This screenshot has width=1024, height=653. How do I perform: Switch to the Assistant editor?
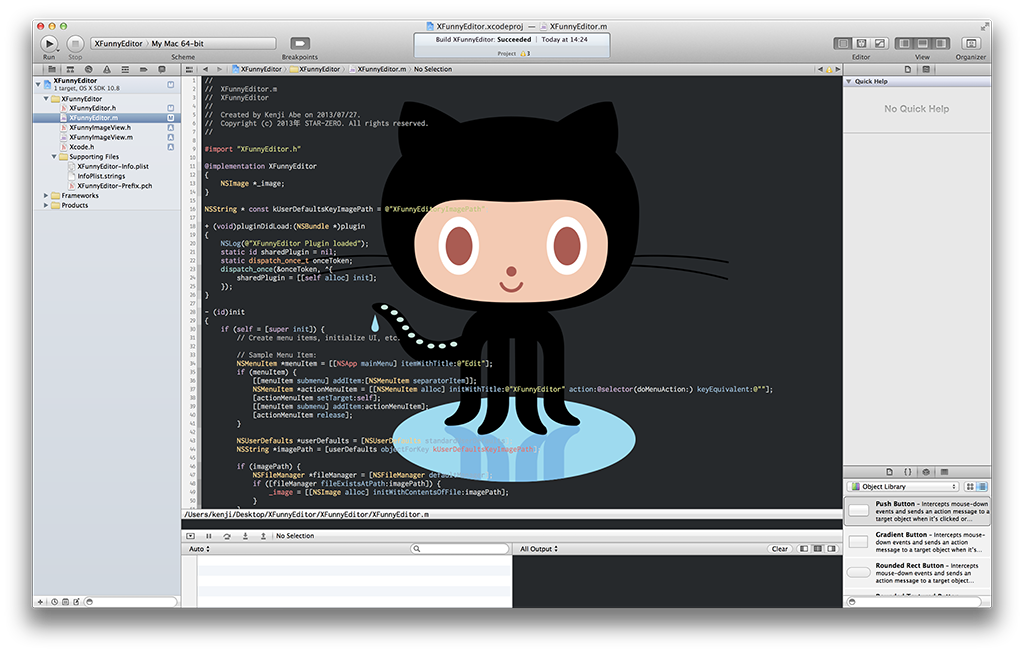tap(861, 43)
